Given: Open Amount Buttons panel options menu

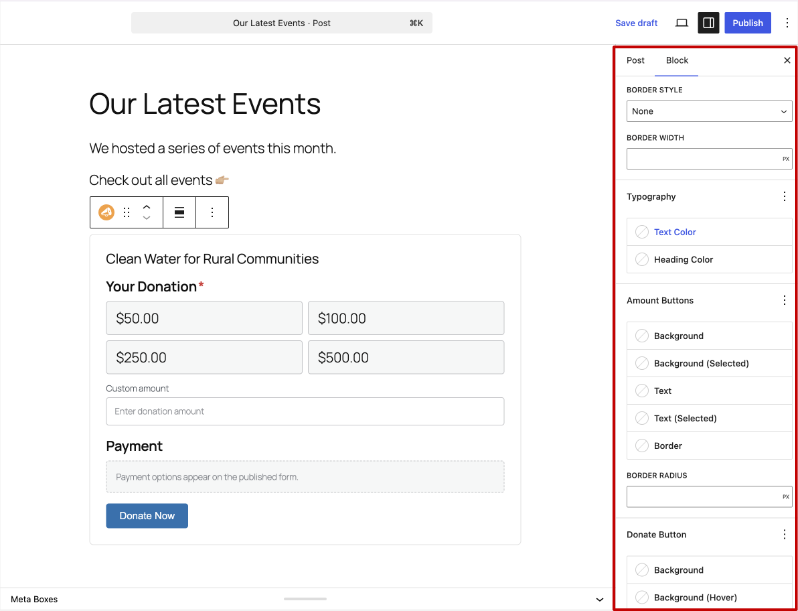Looking at the screenshot, I should pos(784,300).
